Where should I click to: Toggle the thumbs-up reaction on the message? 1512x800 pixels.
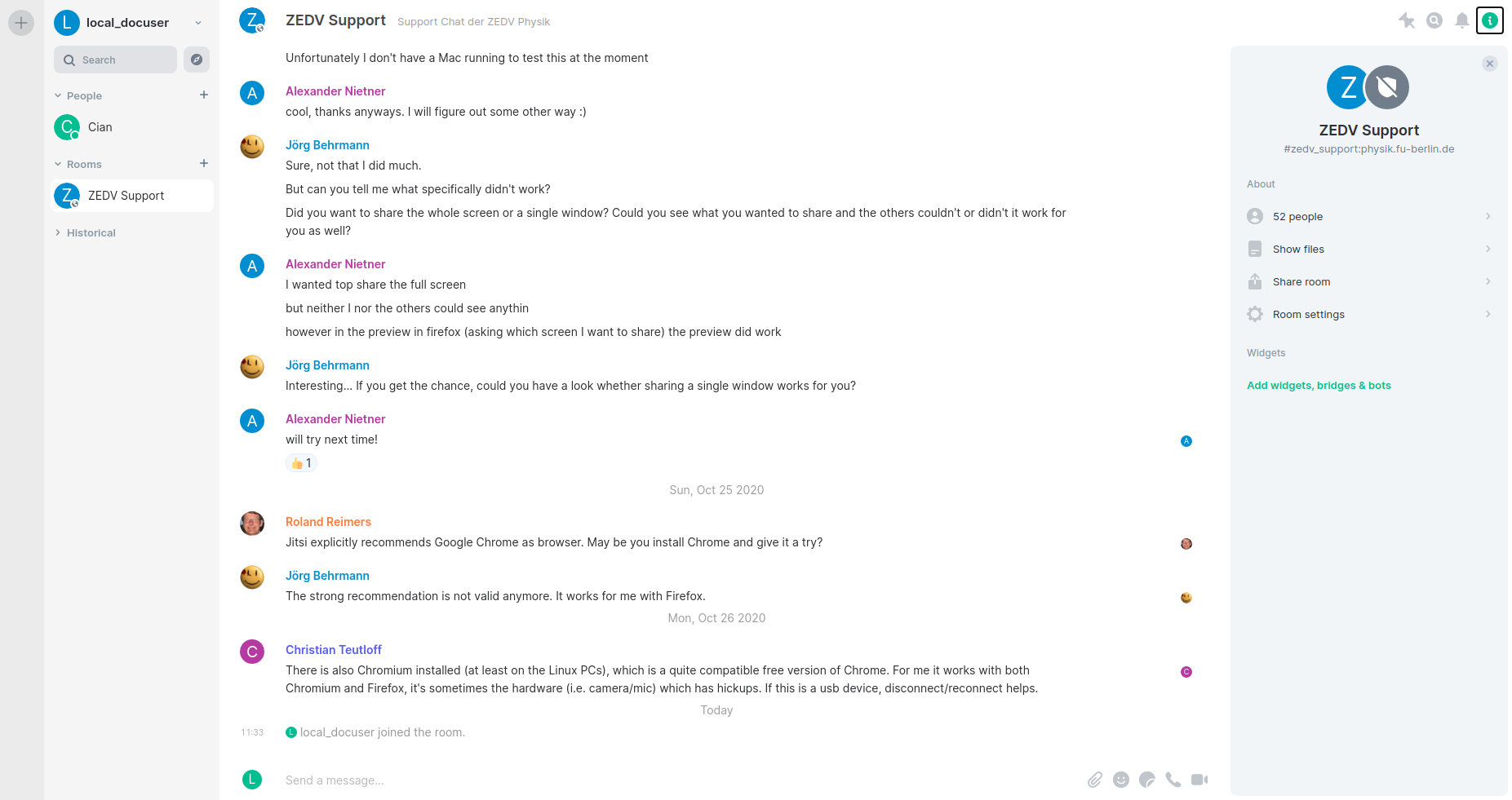[x=301, y=463]
